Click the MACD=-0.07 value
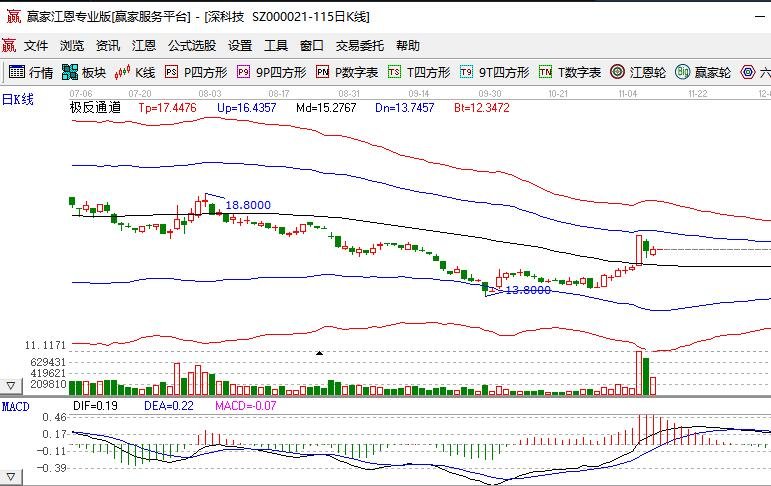Image resolution: width=771 pixels, height=486 pixels. pyautogui.click(x=246, y=406)
